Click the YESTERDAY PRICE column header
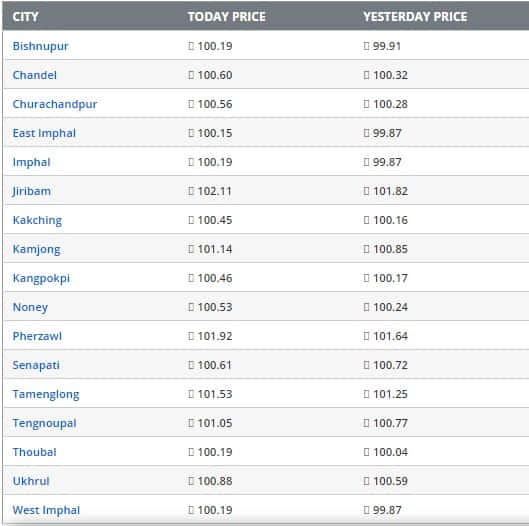Screen dimensions: 529x526 coord(415,17)
